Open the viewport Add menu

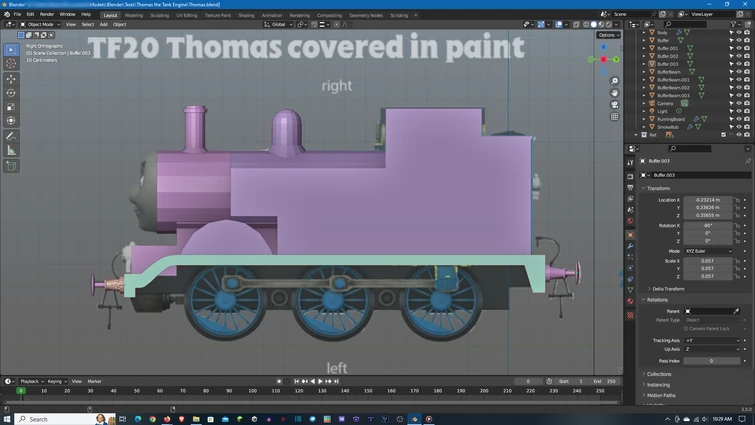(x=104, y=25)
